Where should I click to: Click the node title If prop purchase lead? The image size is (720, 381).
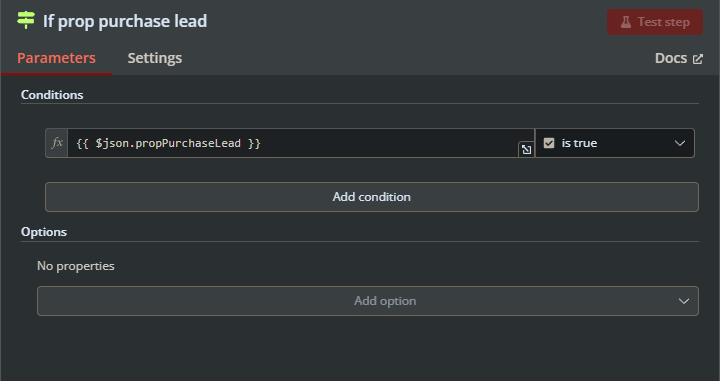[x=125, y=22]
